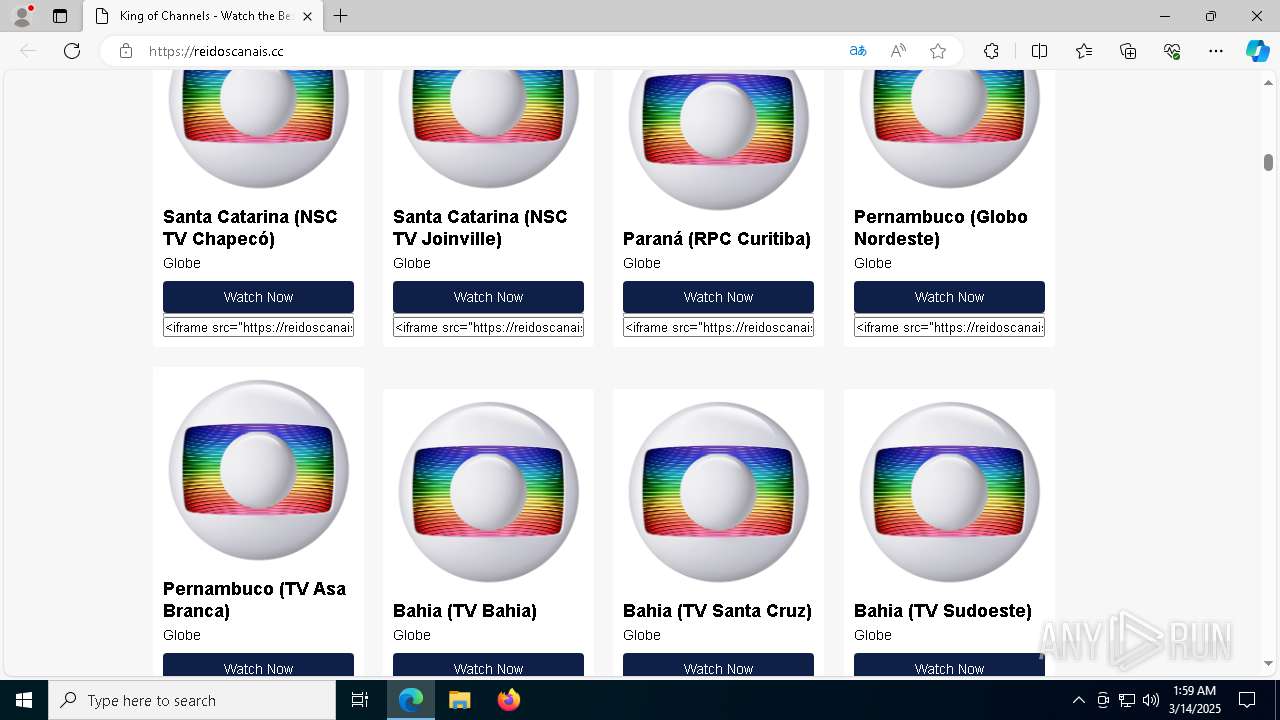Click title Pernambuco (Globo Nordeste)
The image size is (1280, 720).
pyautogui.click(x=940, y=228)
